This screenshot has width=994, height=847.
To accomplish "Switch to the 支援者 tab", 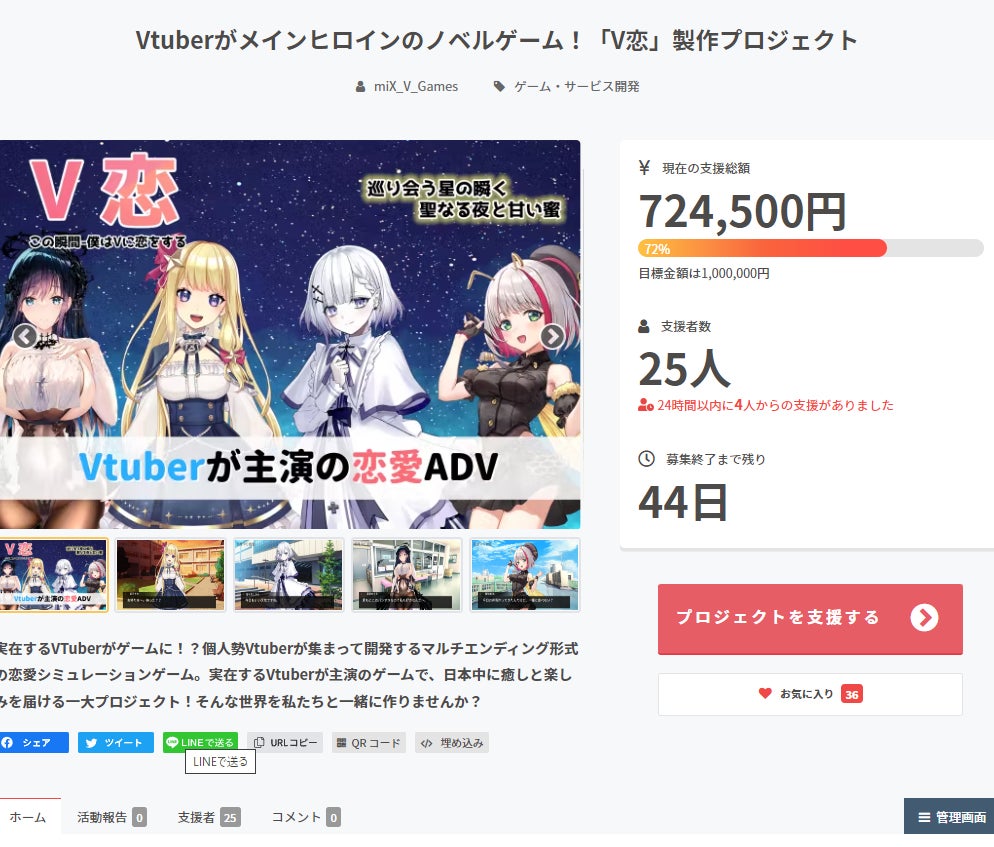I will click(209, 817).
